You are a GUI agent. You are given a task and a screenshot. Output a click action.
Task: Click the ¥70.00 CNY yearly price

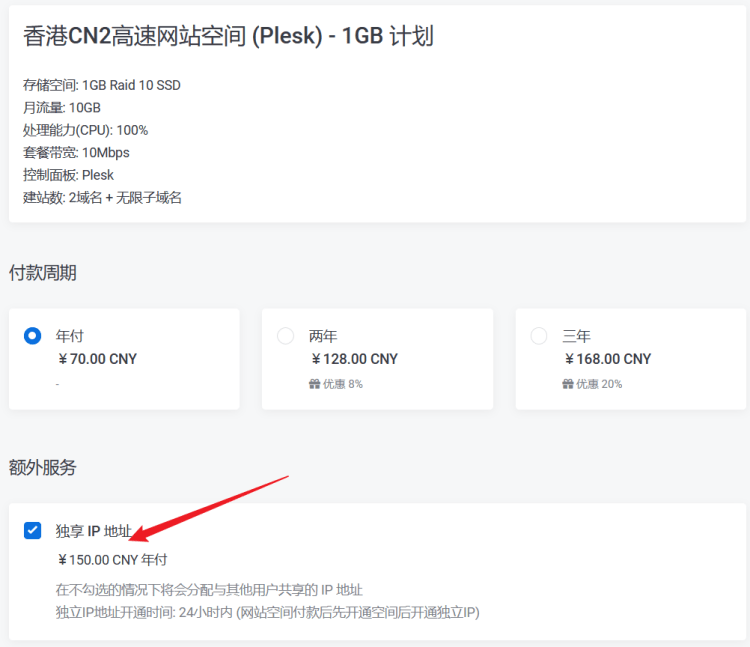pos(97,359)
